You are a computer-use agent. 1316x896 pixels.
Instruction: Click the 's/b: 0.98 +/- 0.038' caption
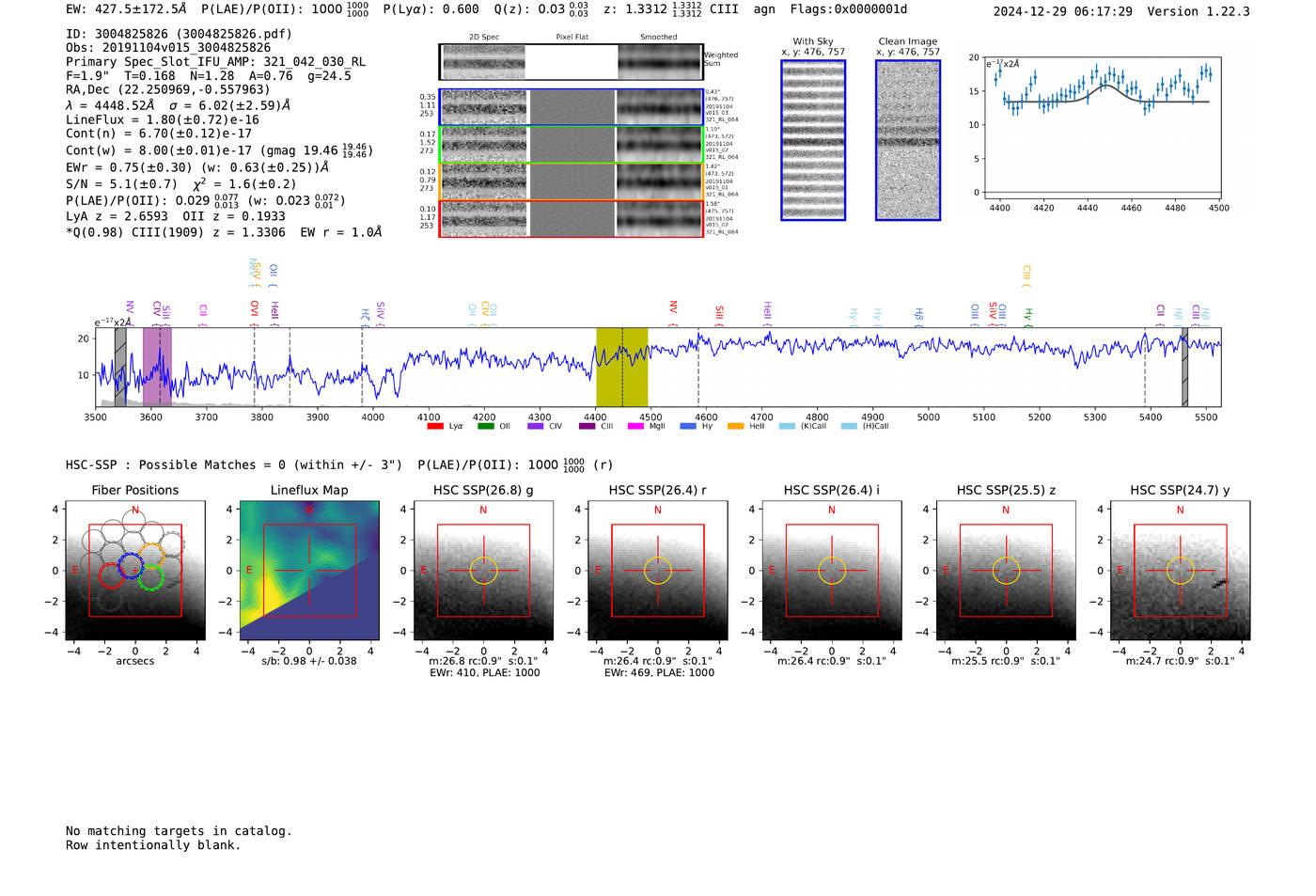pyautogui.click(x=309, y=661)
